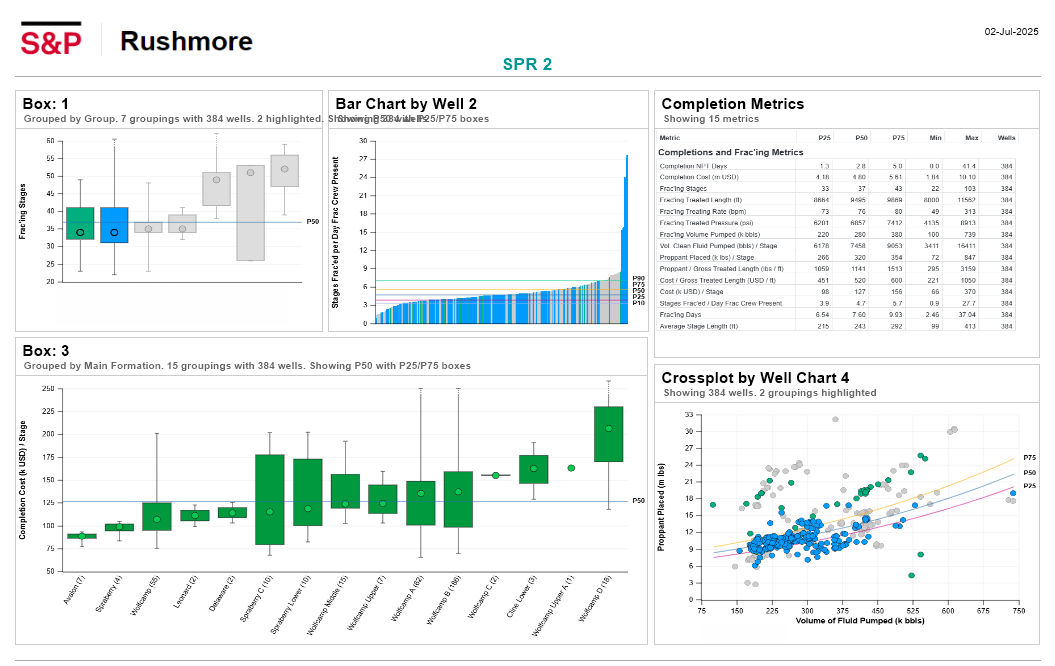Select the Avalon (7) axis label

66,591
